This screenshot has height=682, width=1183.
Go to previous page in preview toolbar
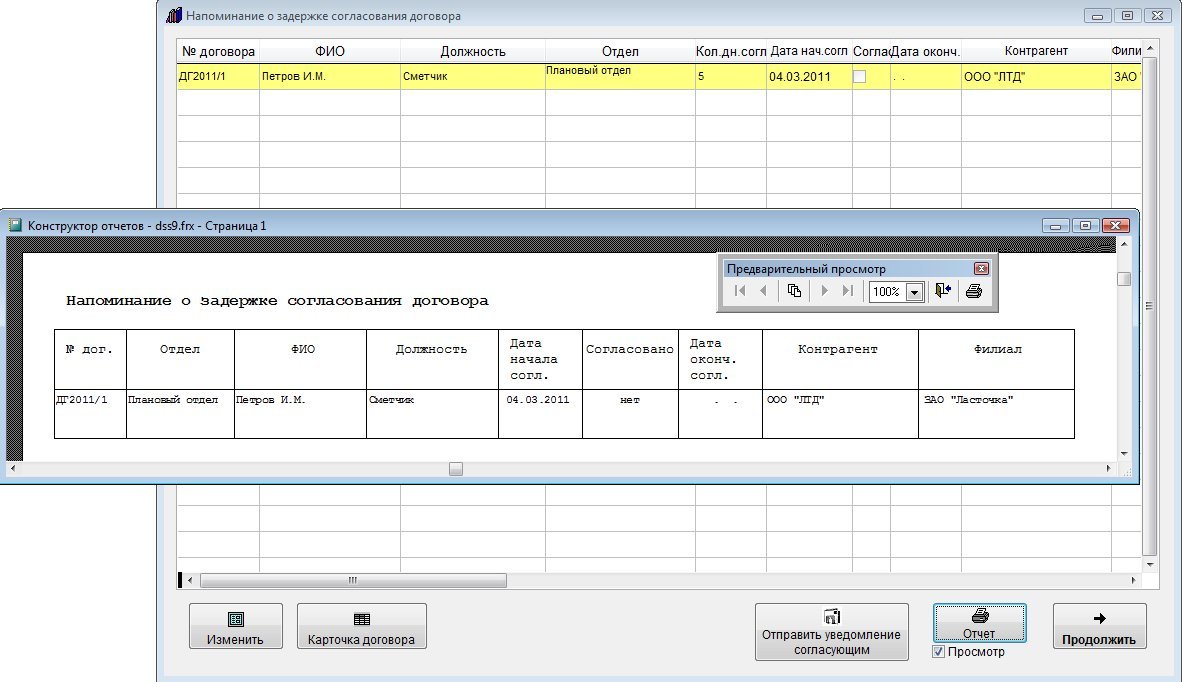[763, 292]
